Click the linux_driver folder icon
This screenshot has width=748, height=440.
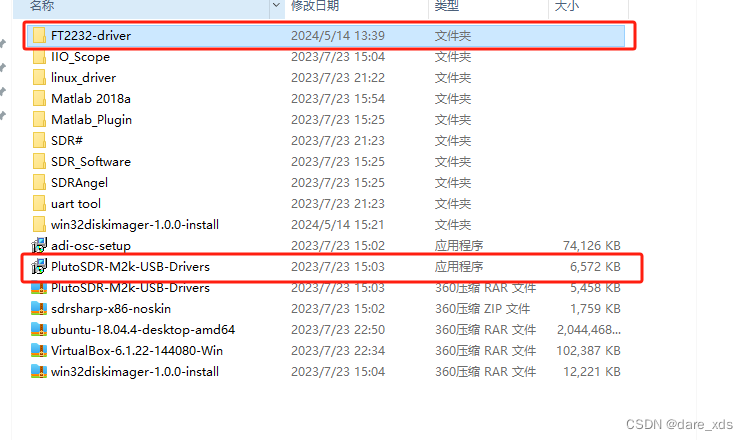click(x=39, y=78)
